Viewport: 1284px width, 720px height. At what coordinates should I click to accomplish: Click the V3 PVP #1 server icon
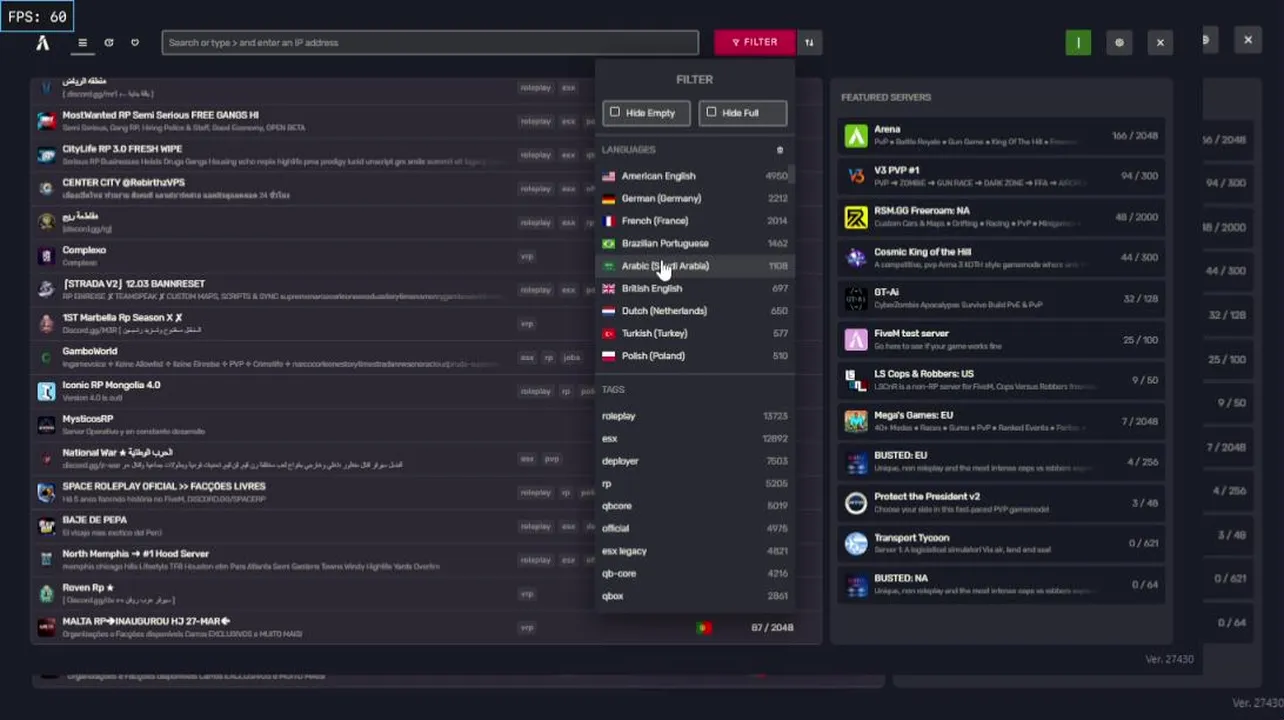click(856, 176)
